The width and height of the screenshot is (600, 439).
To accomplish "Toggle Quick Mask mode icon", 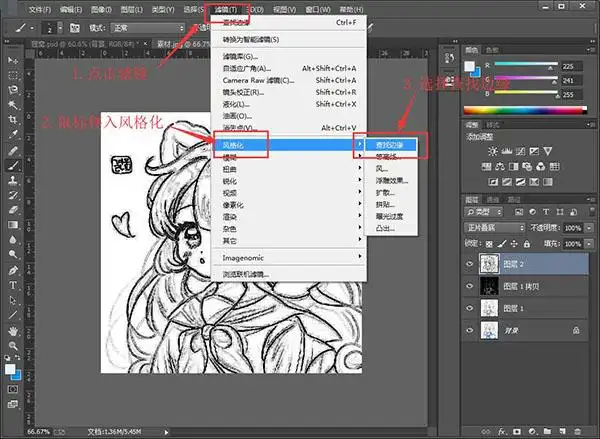I will (x=13, y=389).
